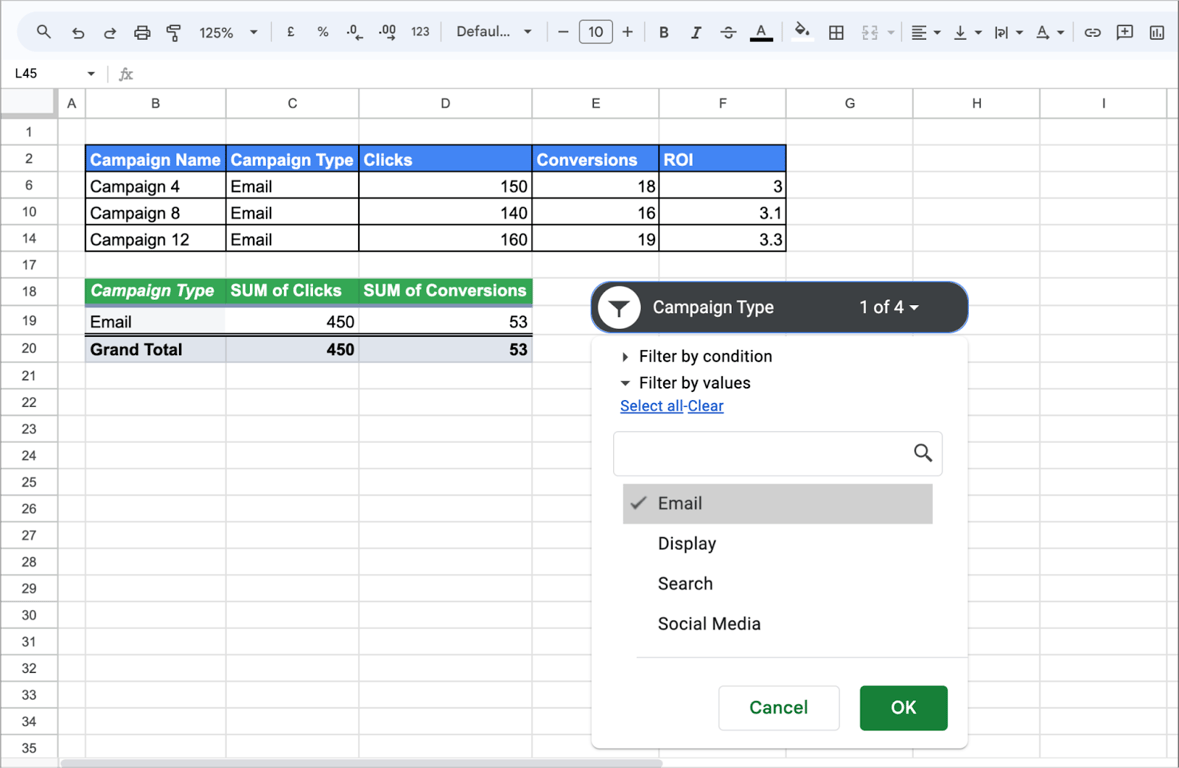Decrease font size with minus button

point(563,32)
